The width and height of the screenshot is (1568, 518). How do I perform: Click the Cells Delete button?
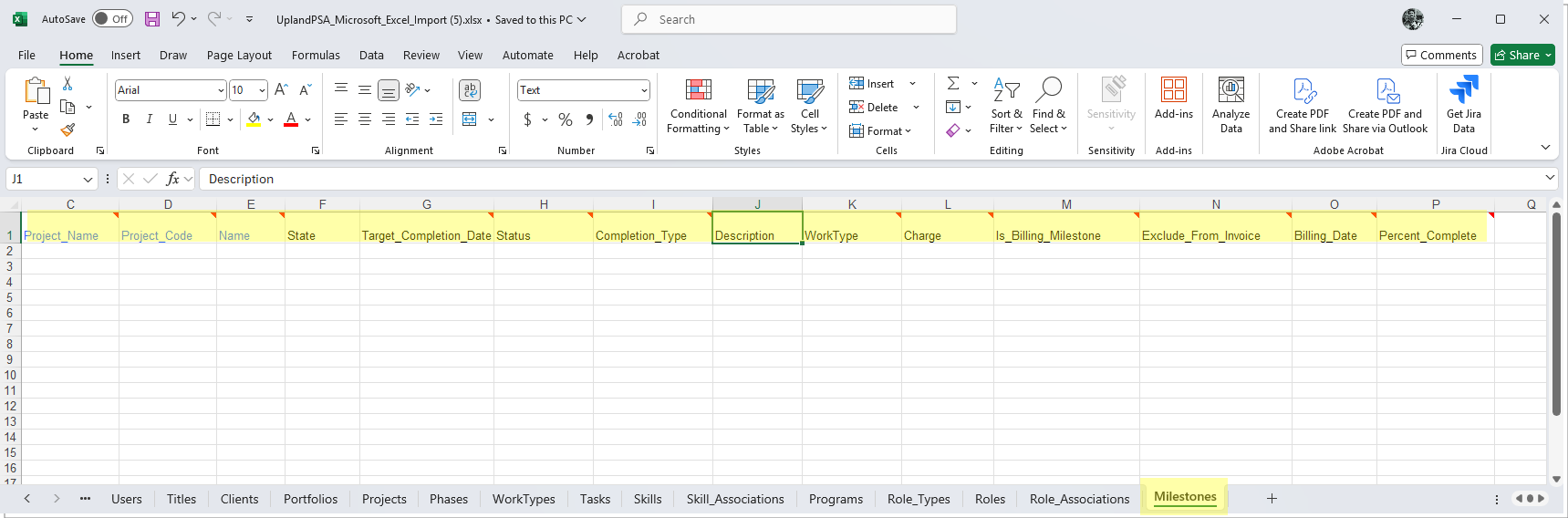click(875, 108)
